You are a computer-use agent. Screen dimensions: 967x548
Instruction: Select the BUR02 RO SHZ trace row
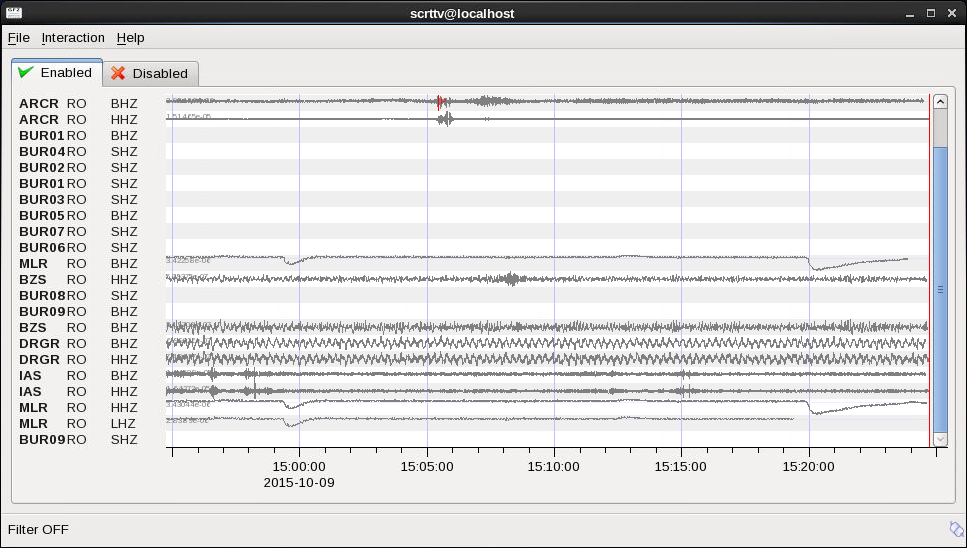474,167
